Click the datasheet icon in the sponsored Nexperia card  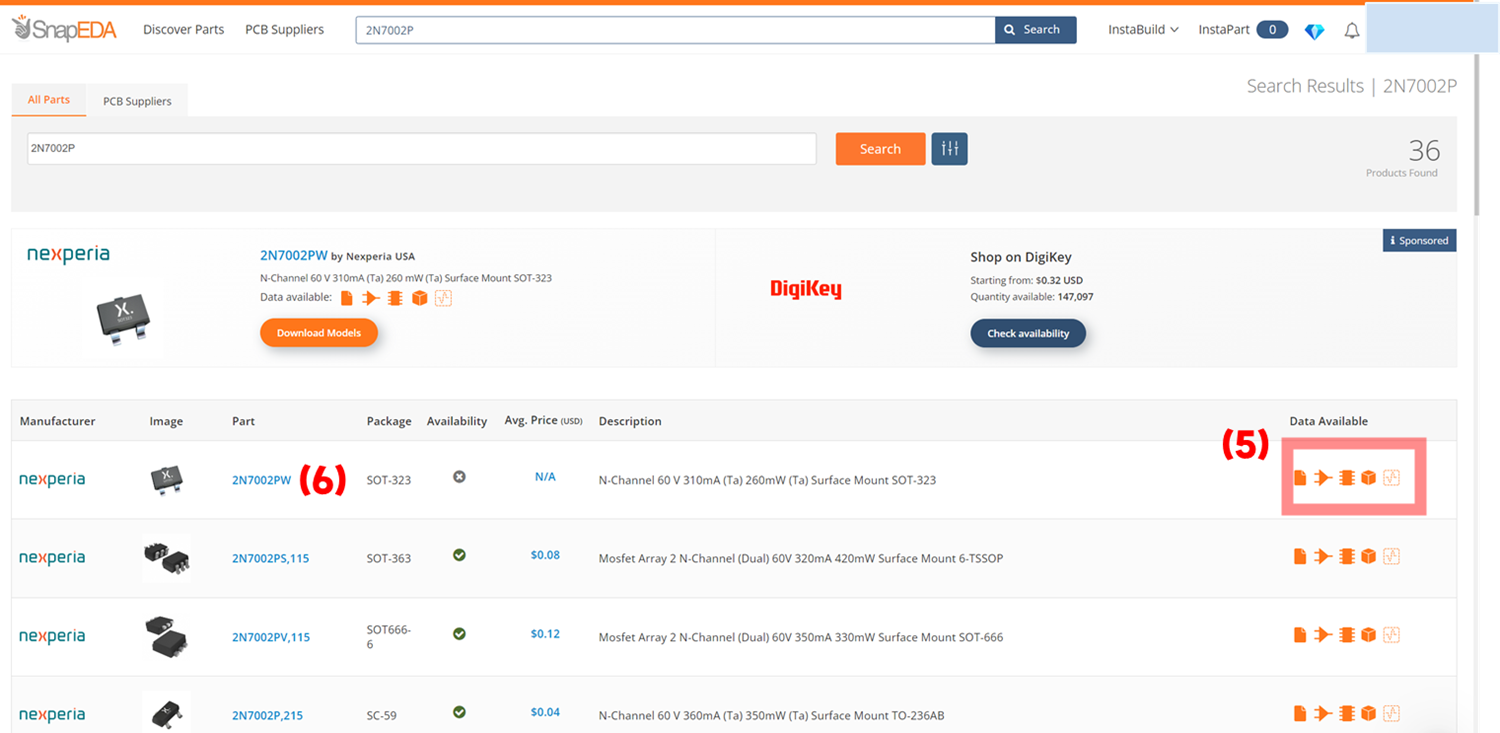(347, 298)
